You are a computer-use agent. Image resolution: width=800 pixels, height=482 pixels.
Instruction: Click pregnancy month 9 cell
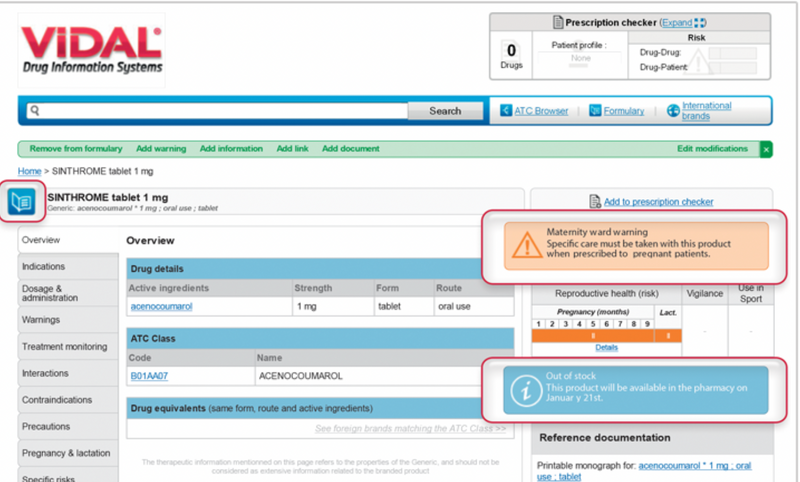[647, 324]
